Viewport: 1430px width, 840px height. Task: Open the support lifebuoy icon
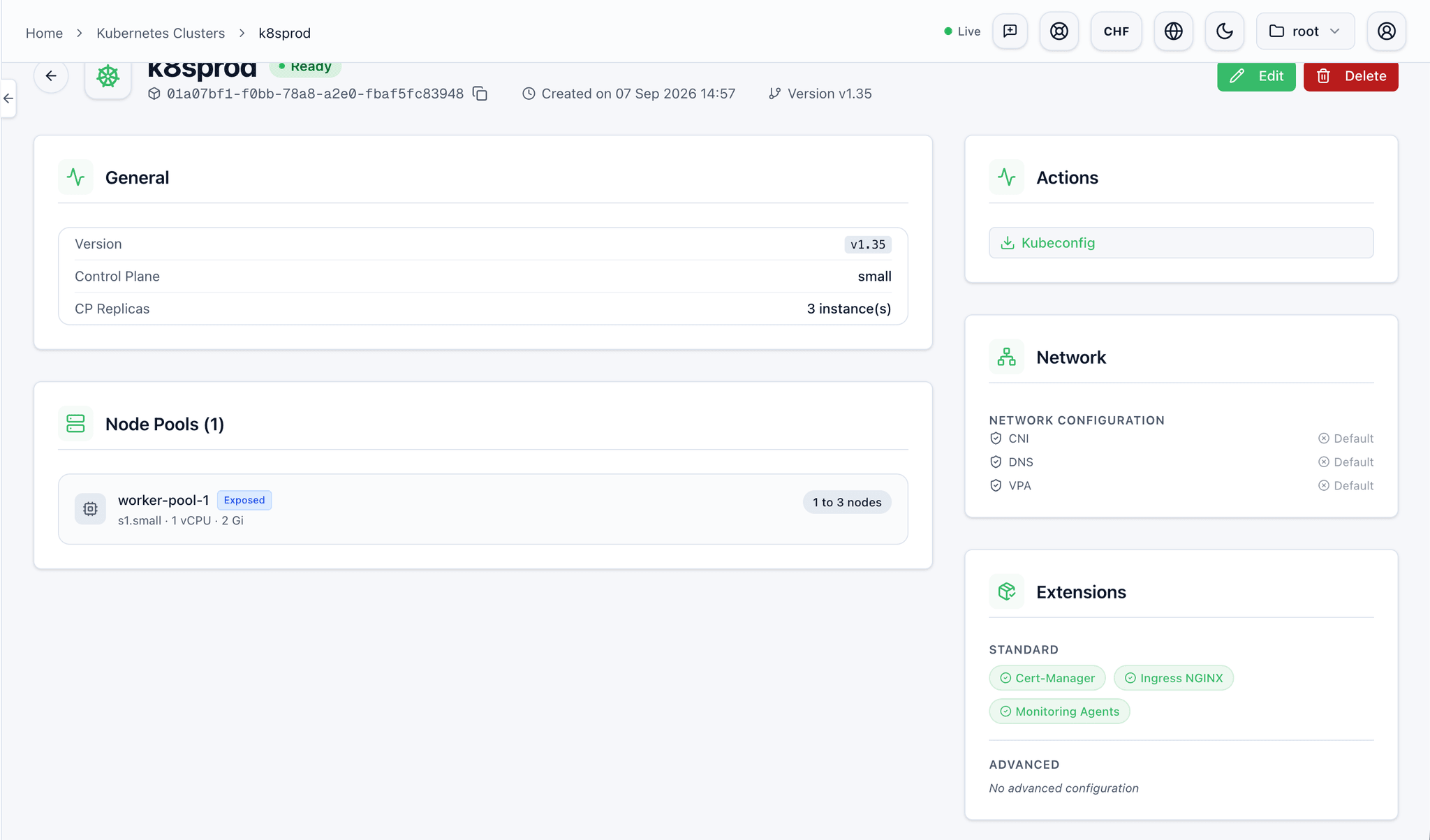coord(1059,31)
